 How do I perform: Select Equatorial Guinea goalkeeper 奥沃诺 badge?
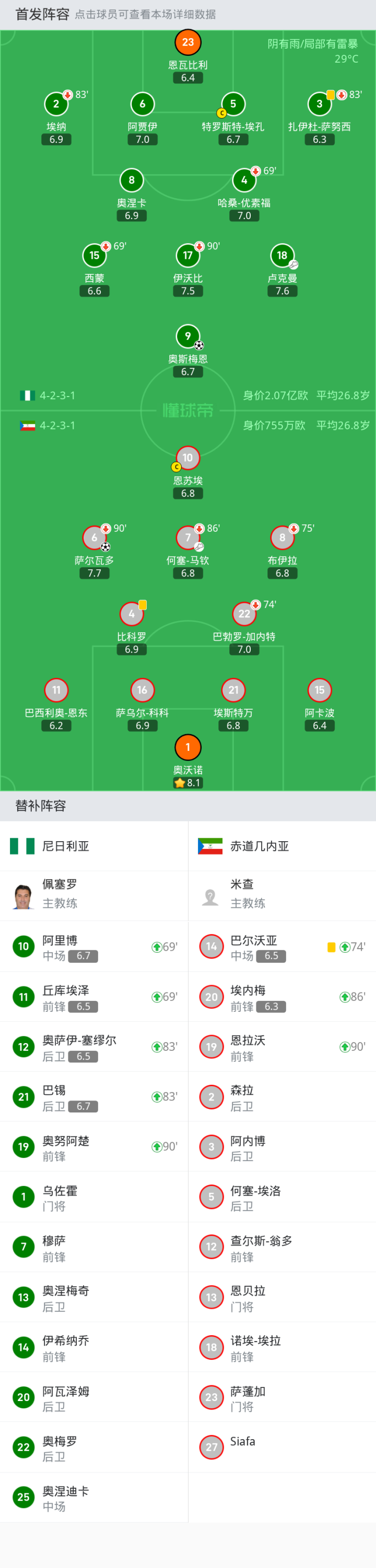[187, 748]
